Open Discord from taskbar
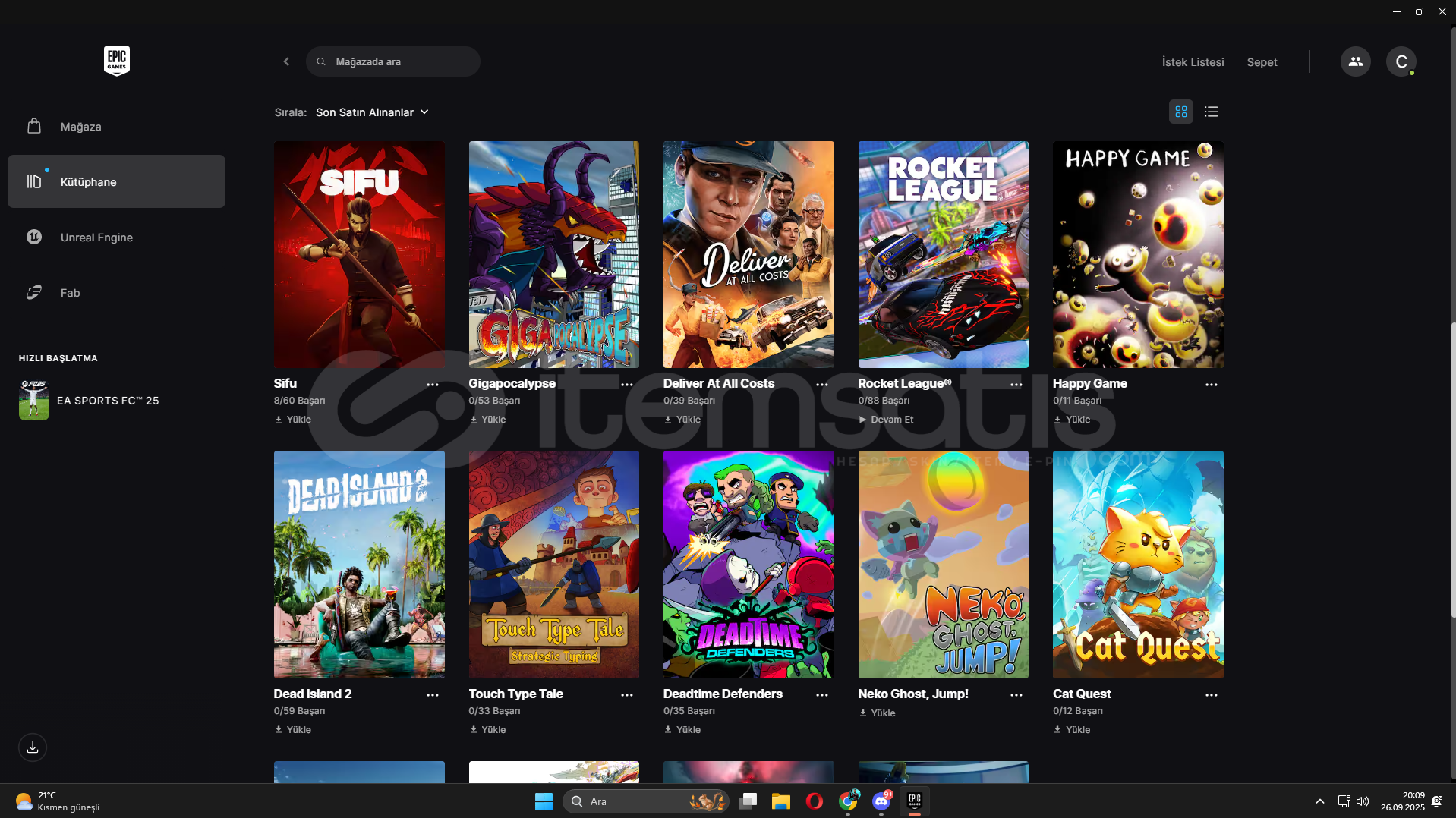The height and width of the screenshot is (818, 1456). [x=881, y=801]
